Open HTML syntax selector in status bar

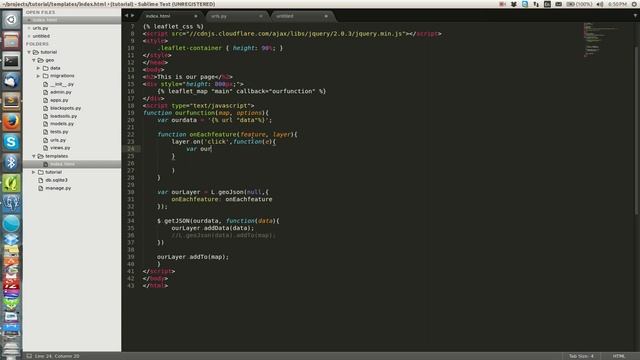[619, 356]
